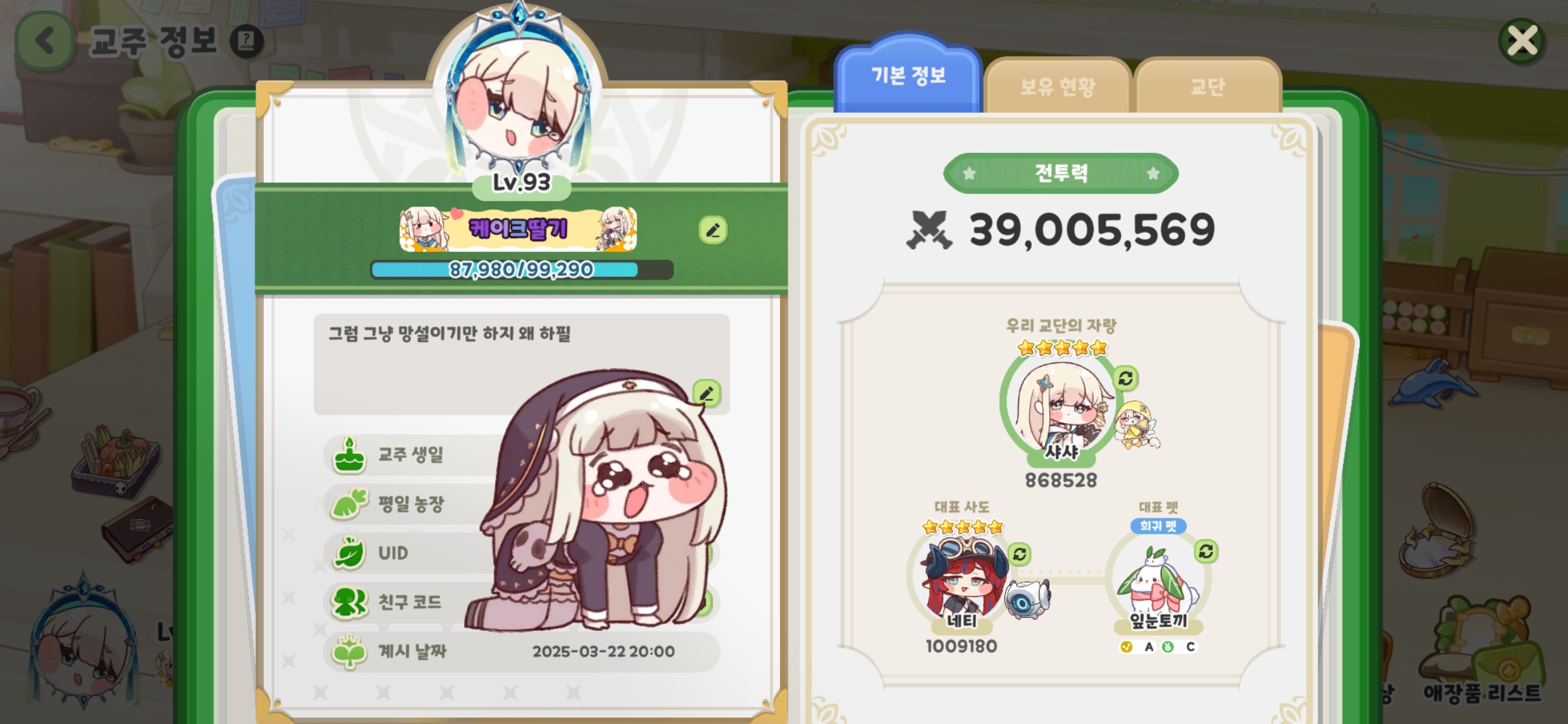Click the 전투력 banner label

(x=1061, y=174)
